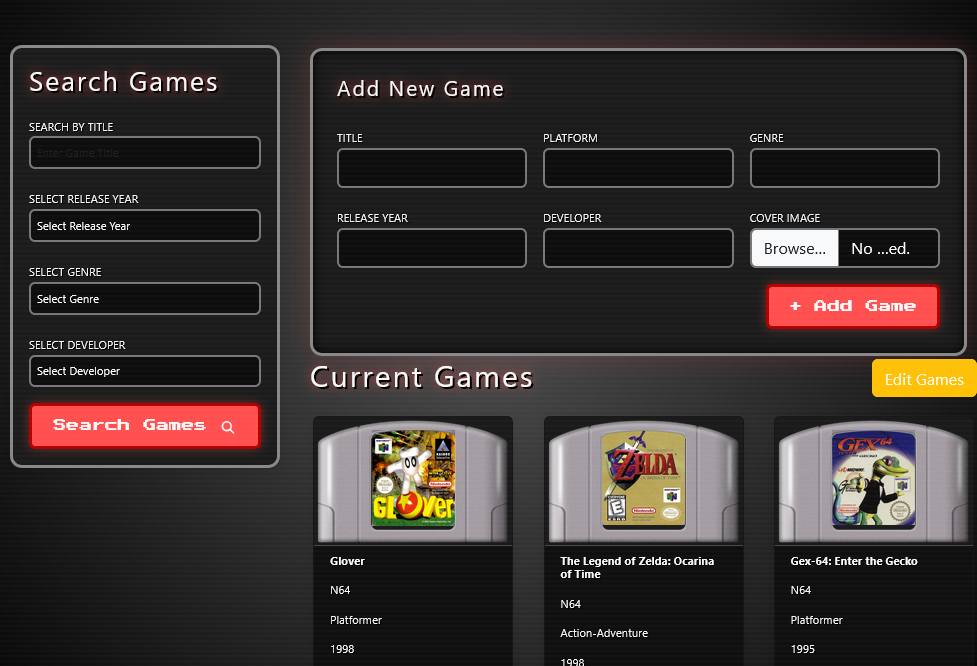
Task: Click the Platform field in Add New Game
Action: [638, 168]
